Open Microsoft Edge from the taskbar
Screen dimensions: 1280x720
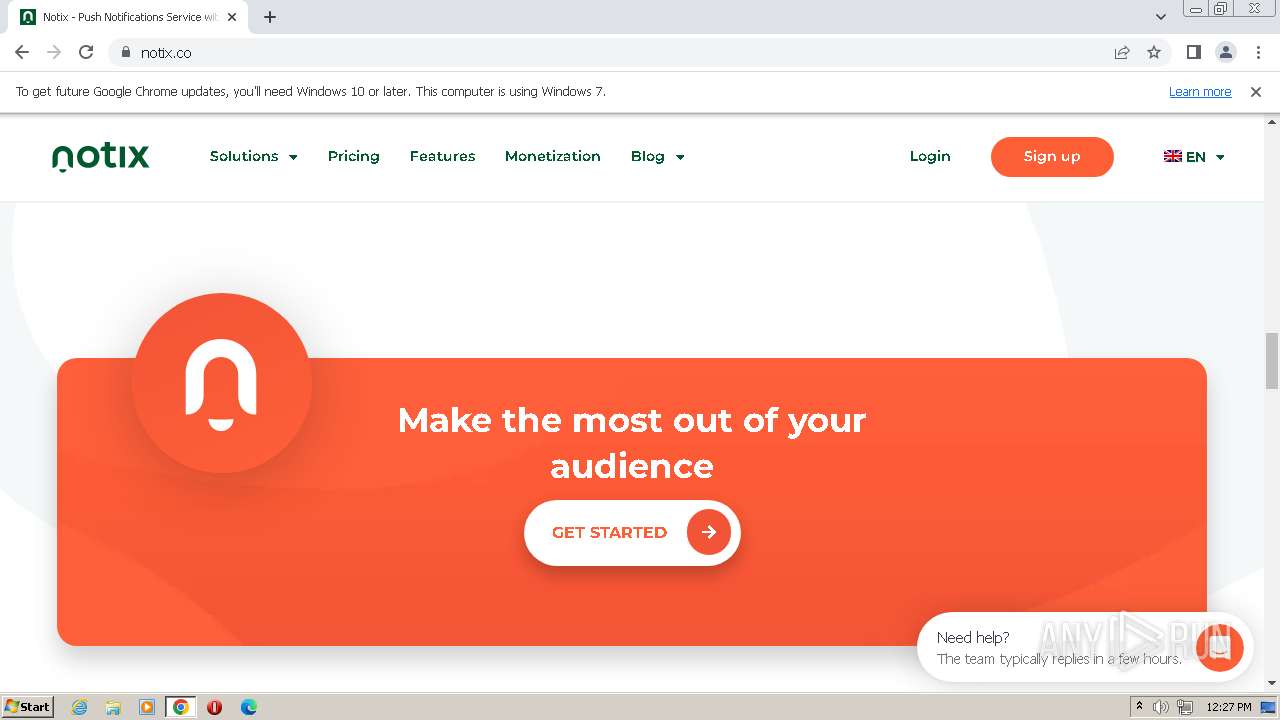tap(248, 707)
